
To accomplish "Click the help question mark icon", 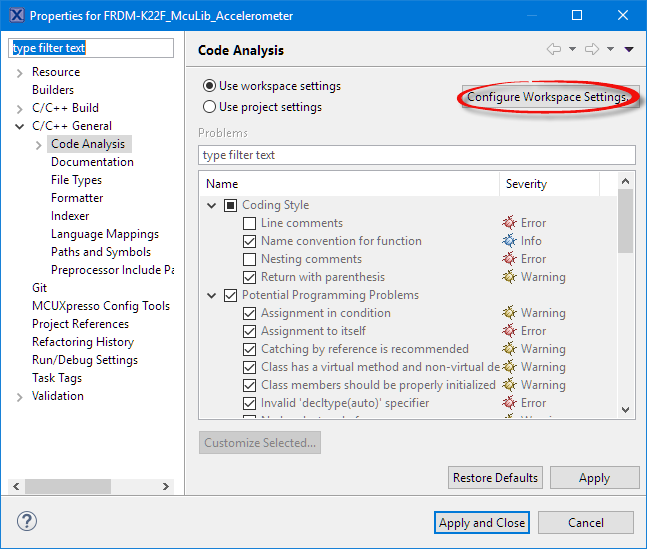I will [x=27, y=522].
